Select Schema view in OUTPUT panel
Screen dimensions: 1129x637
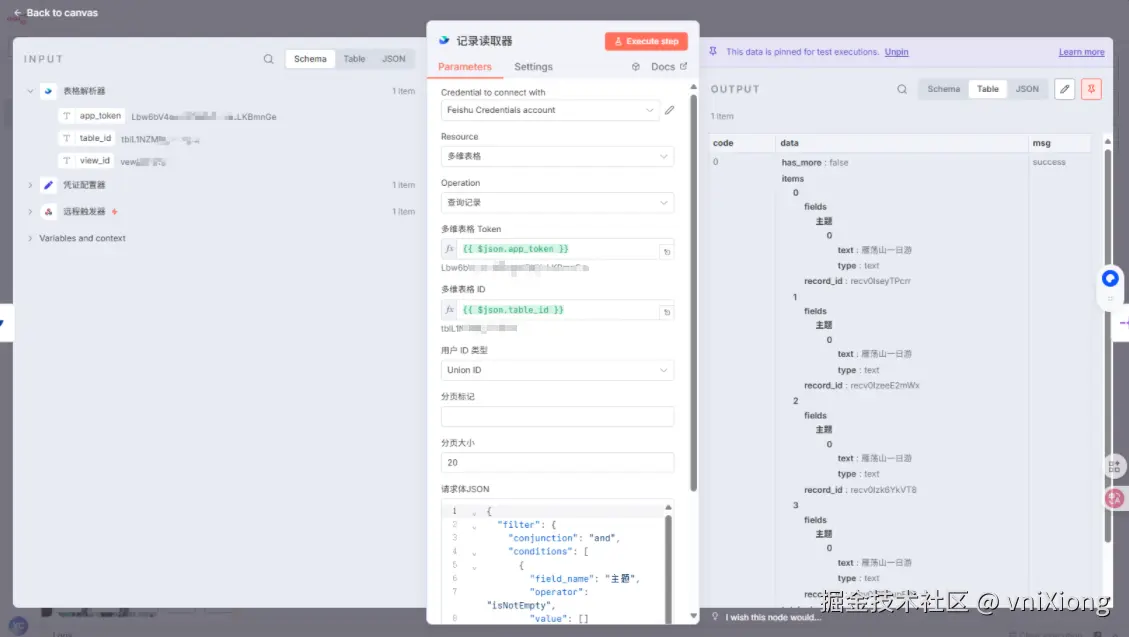coord(943,89)
